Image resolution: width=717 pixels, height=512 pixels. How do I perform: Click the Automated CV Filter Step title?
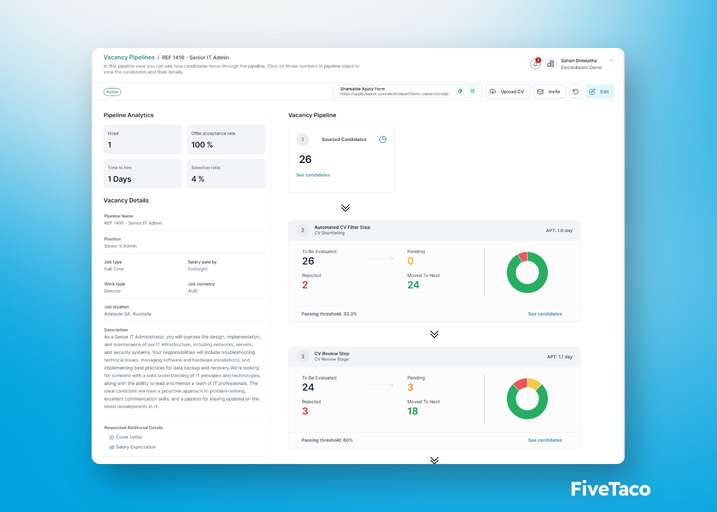tap(342, 227)
